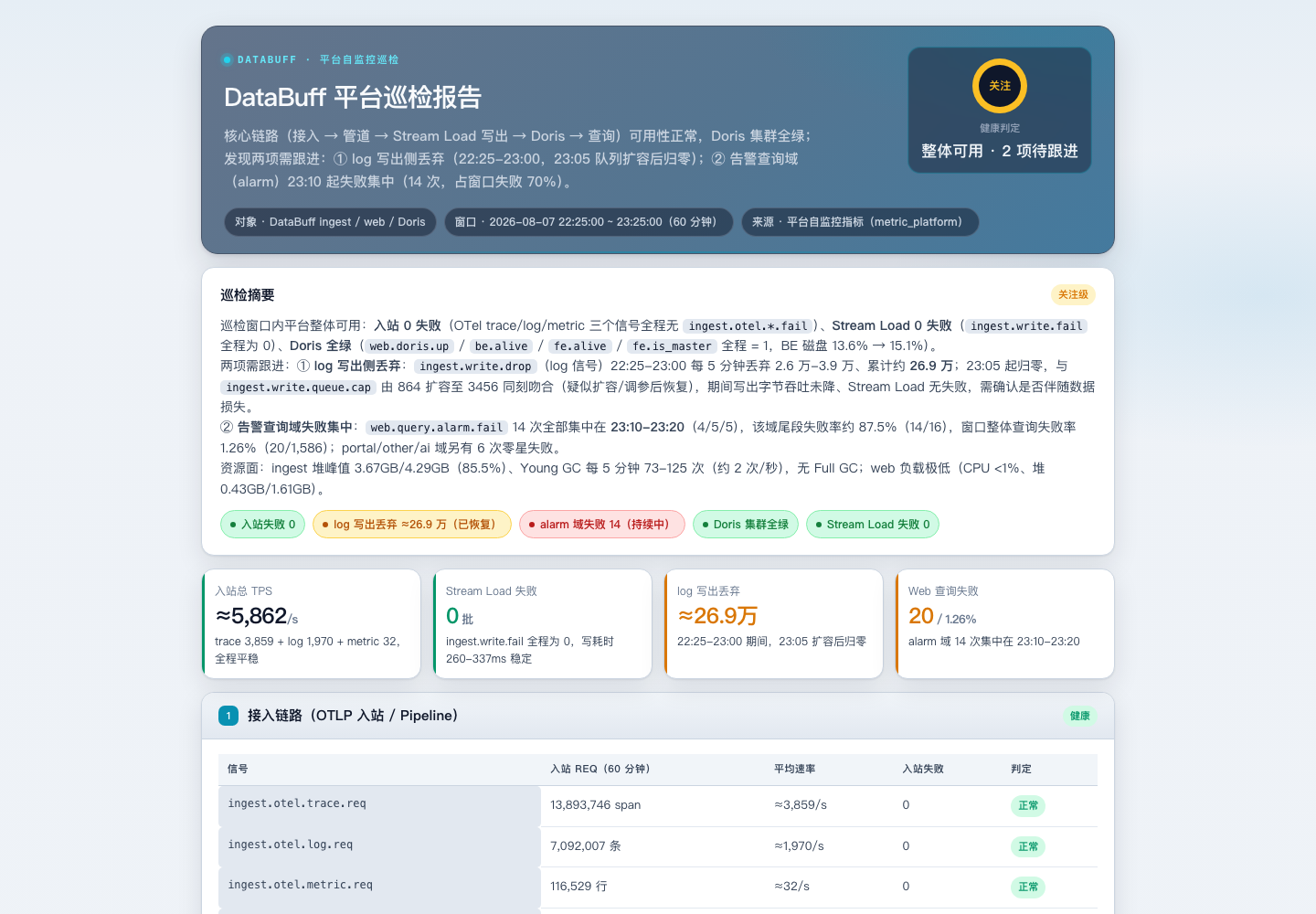The image size is (1316, 914).
Task: Click the alarm 域失败 14 chip
Action: coord(601,525)
